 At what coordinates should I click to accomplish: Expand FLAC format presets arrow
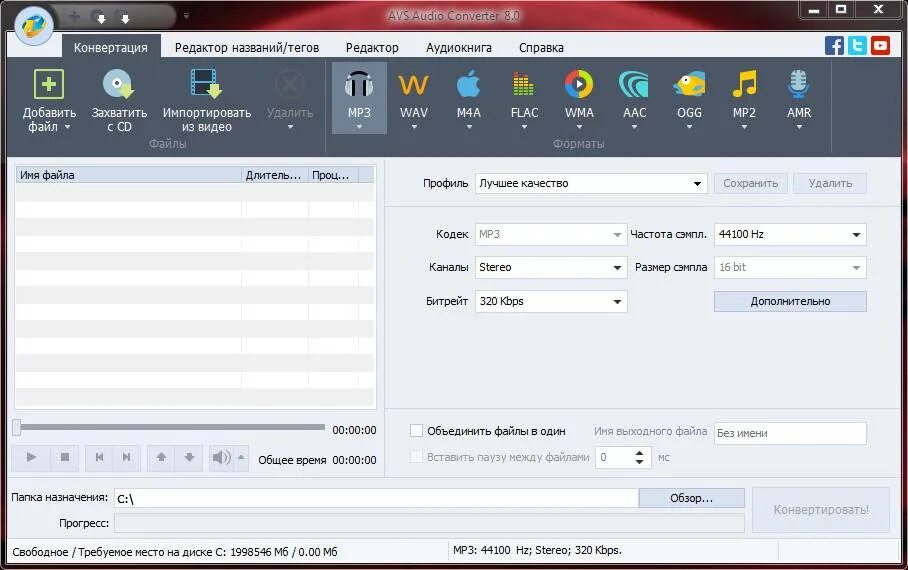tap(524, 127)
